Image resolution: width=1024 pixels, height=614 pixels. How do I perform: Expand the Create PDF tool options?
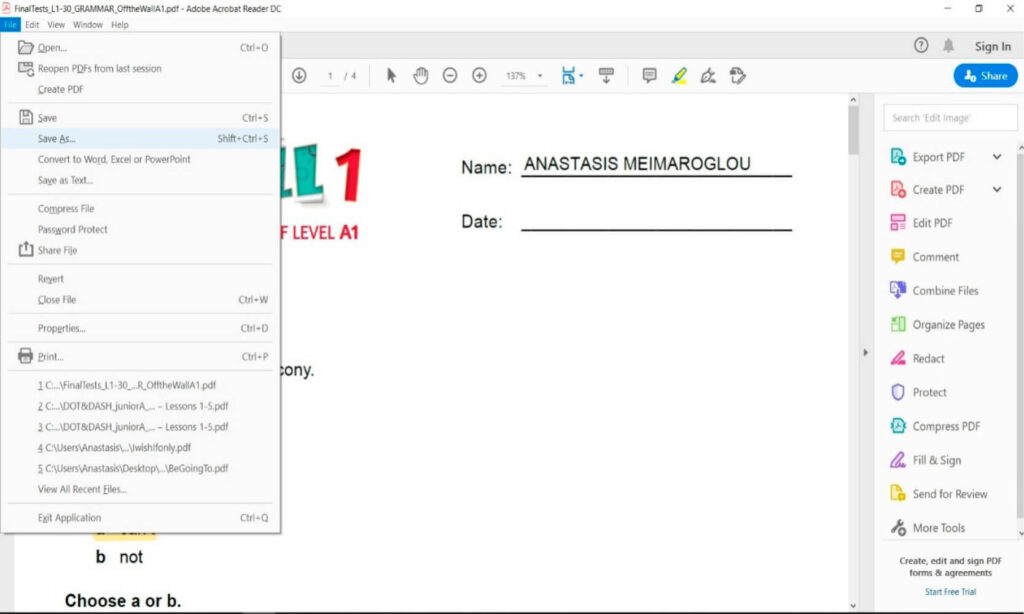click(997, 190)
